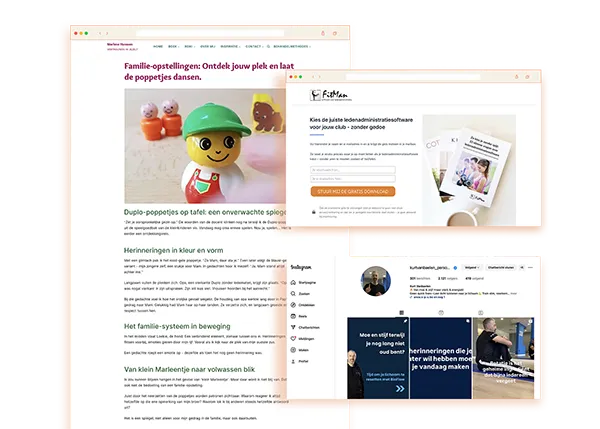Click the padlock icon below FitMan form

314,212
